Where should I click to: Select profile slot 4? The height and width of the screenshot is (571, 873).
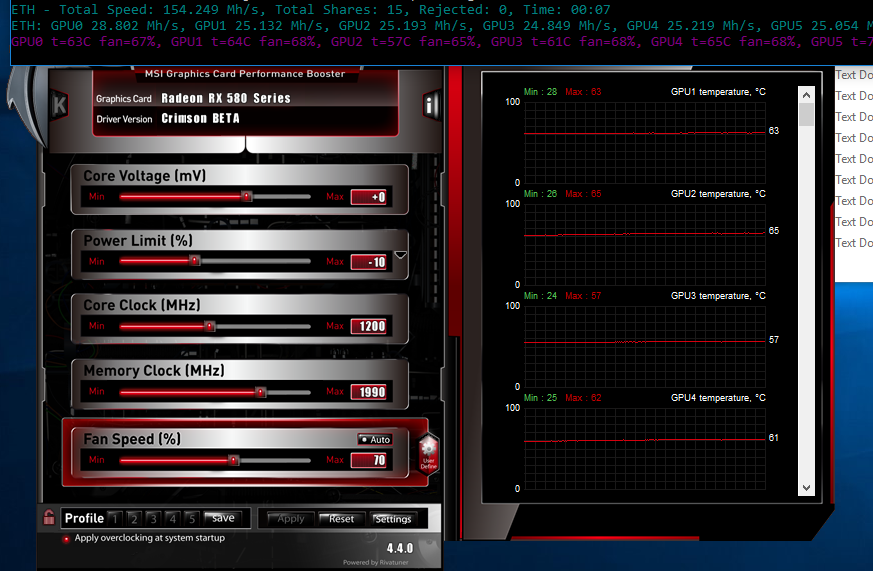click(x=173, y=519)
